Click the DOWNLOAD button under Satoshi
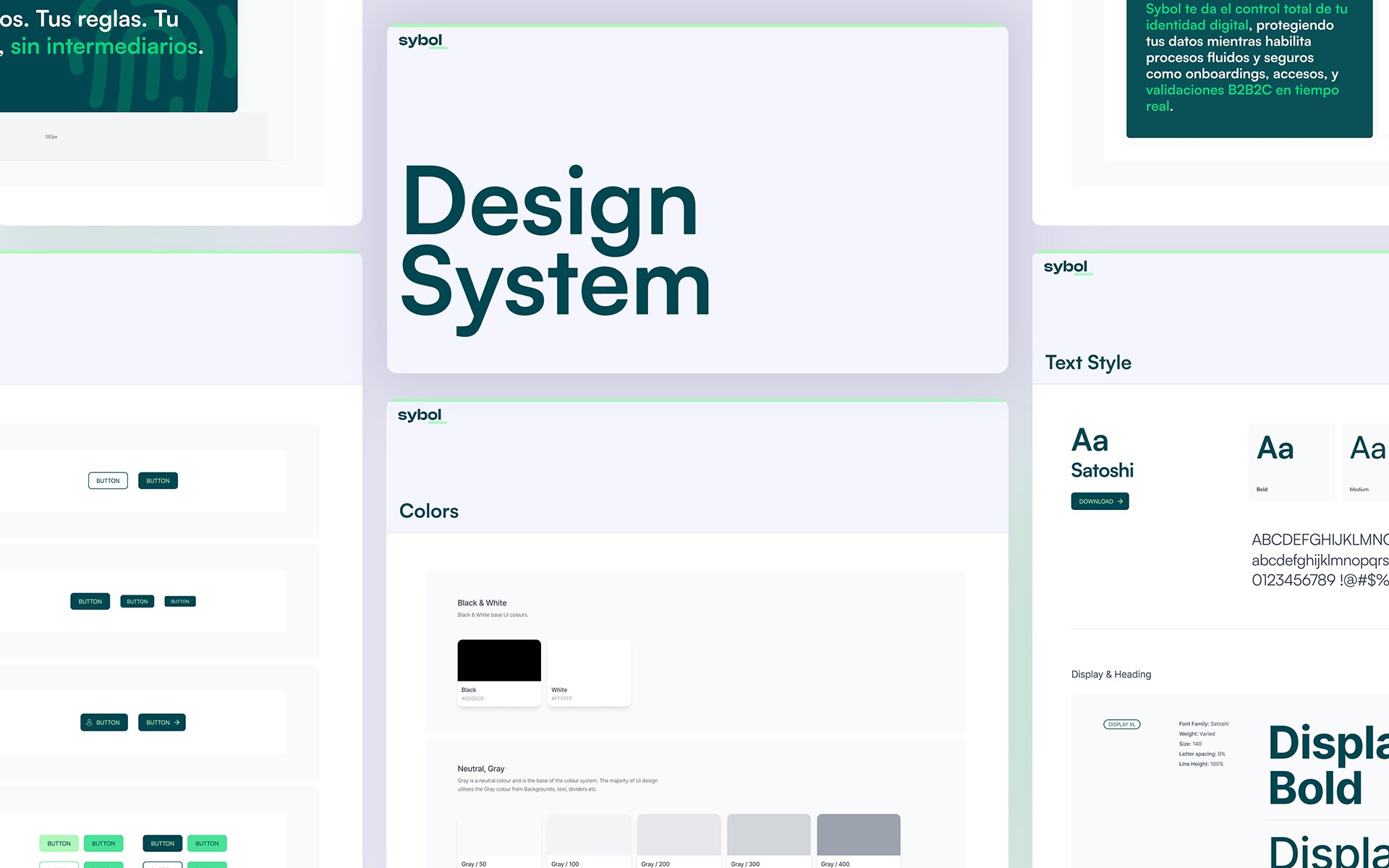This screenshot has height=868, width=1389. (x=1100, y=501)
